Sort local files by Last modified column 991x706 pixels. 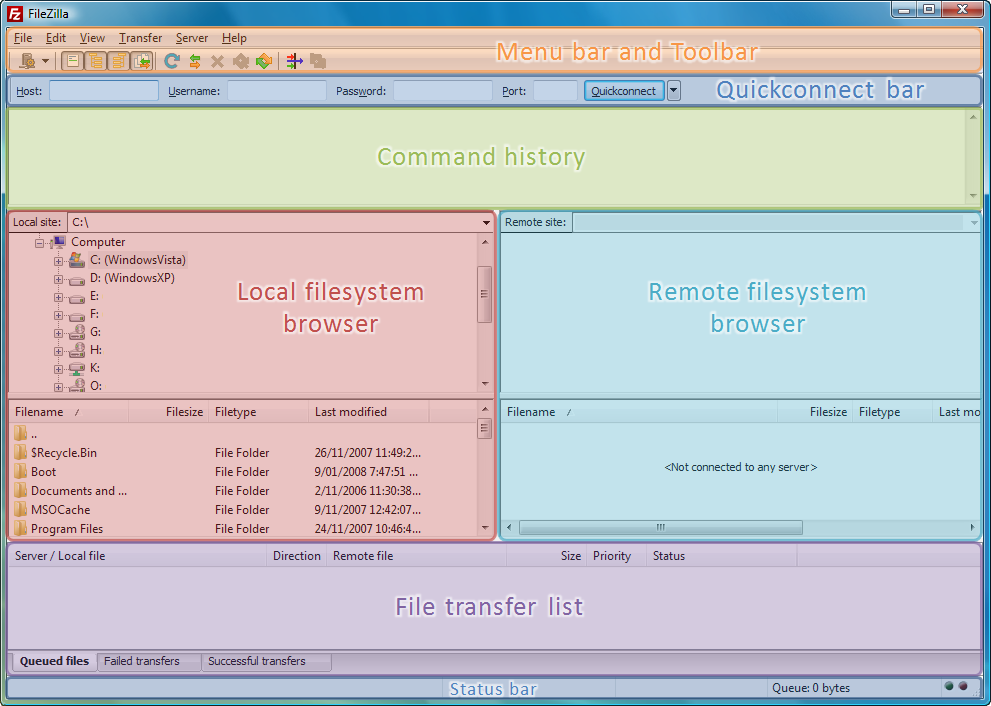click(350, 412)
